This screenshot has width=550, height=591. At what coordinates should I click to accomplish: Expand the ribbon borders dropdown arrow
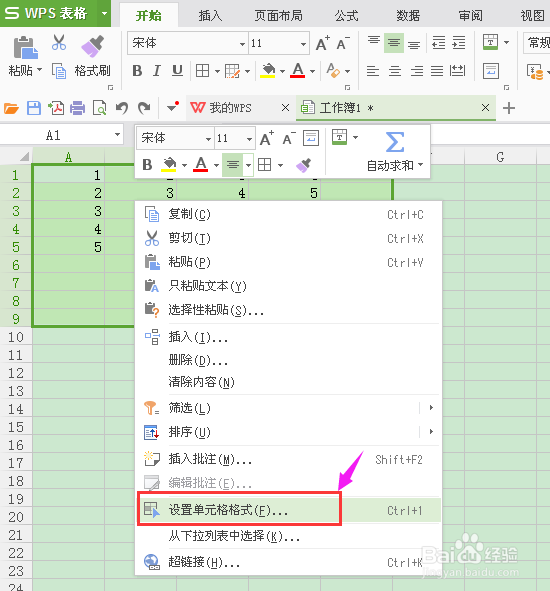(x=218, y=71)
